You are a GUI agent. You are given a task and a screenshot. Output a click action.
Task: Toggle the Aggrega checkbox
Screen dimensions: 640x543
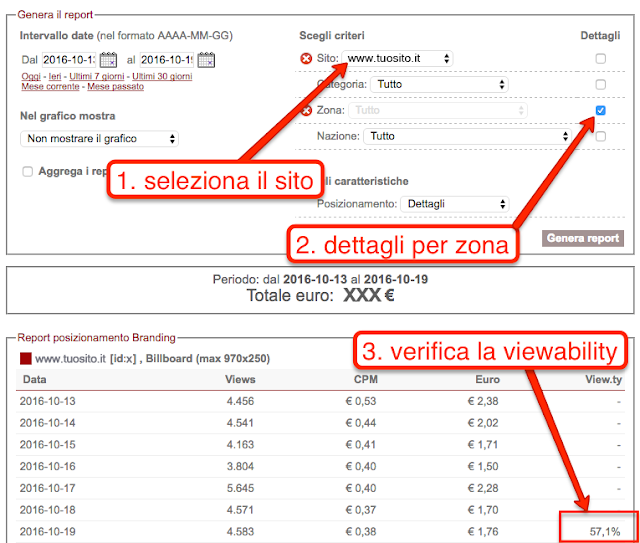point(28,172)
